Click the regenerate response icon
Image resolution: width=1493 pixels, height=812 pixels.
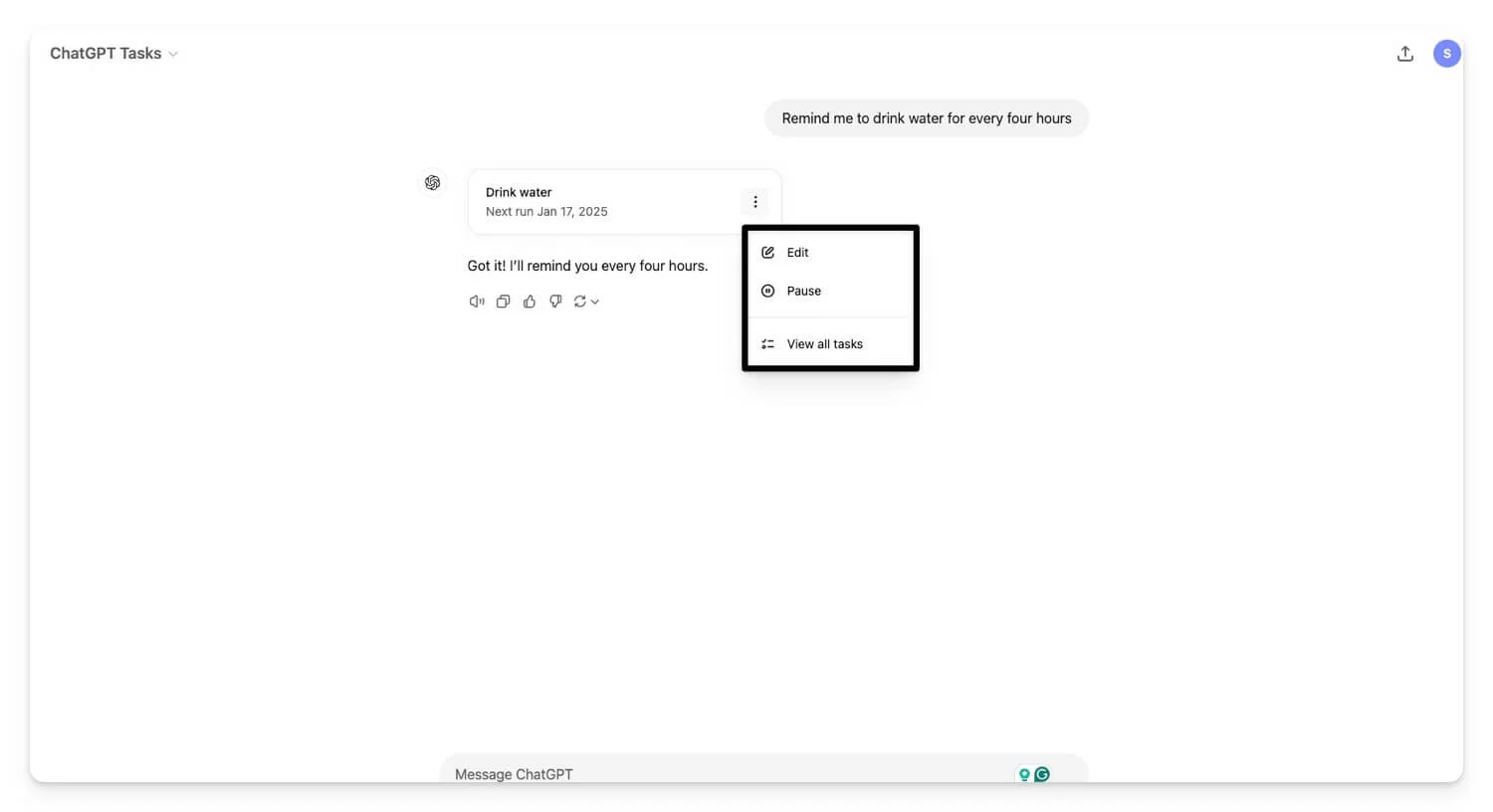pos(579,302)
